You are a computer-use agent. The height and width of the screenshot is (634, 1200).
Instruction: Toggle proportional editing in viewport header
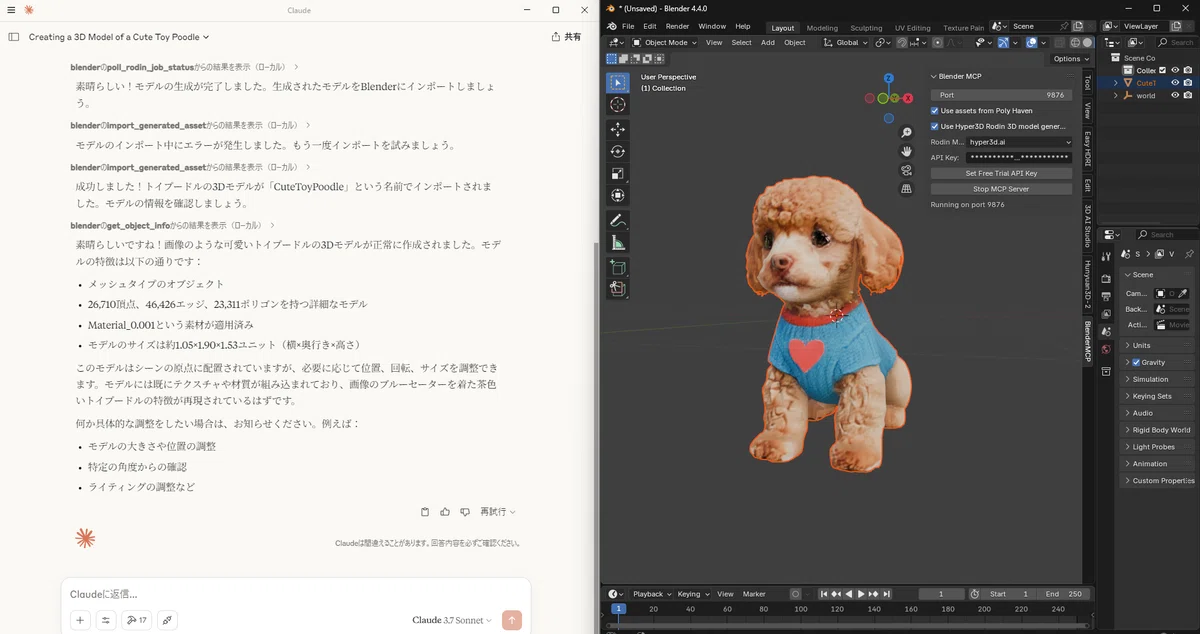point(937,43)
